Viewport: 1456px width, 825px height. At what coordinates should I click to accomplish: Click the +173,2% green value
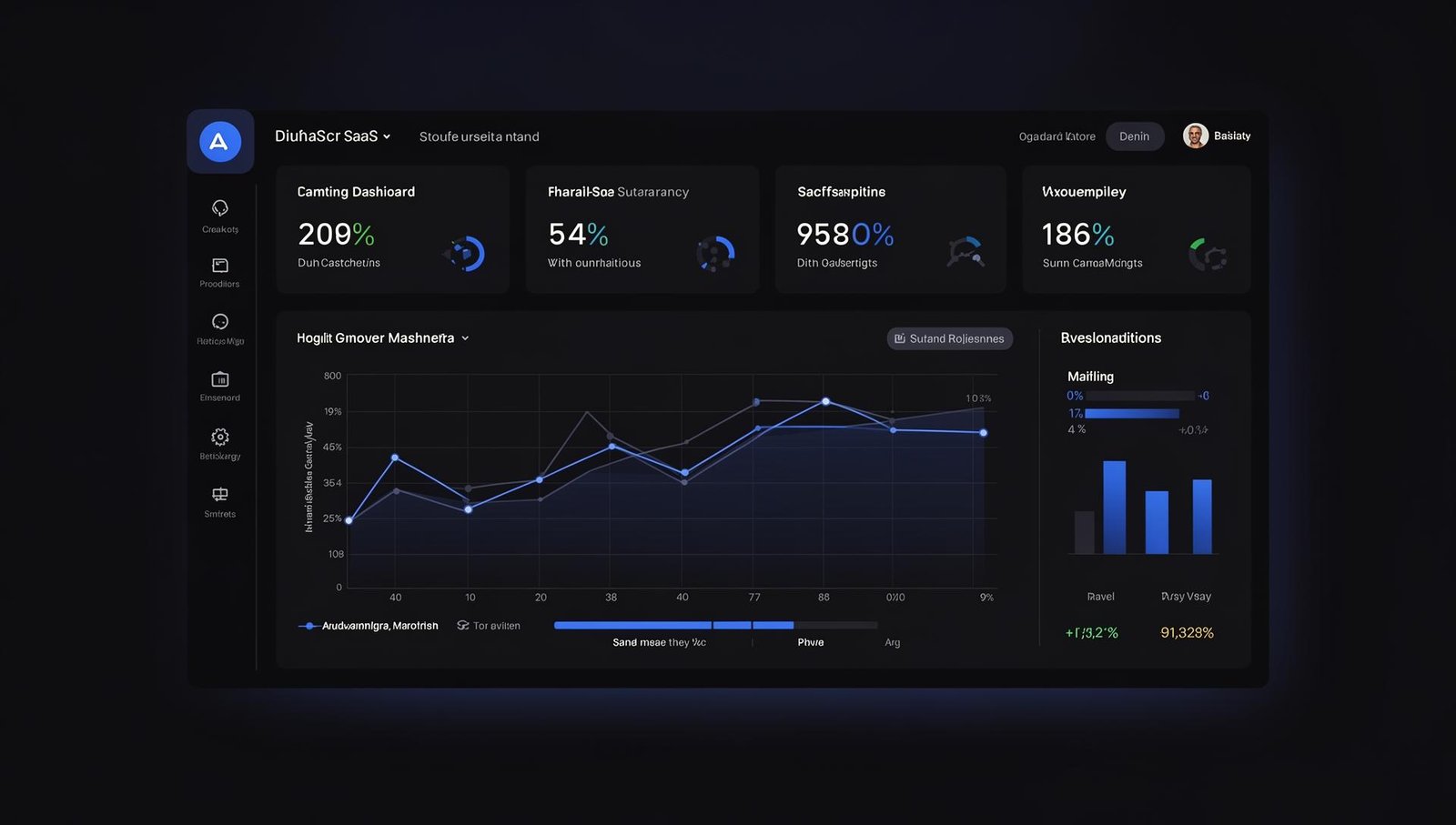point(1092,633)
